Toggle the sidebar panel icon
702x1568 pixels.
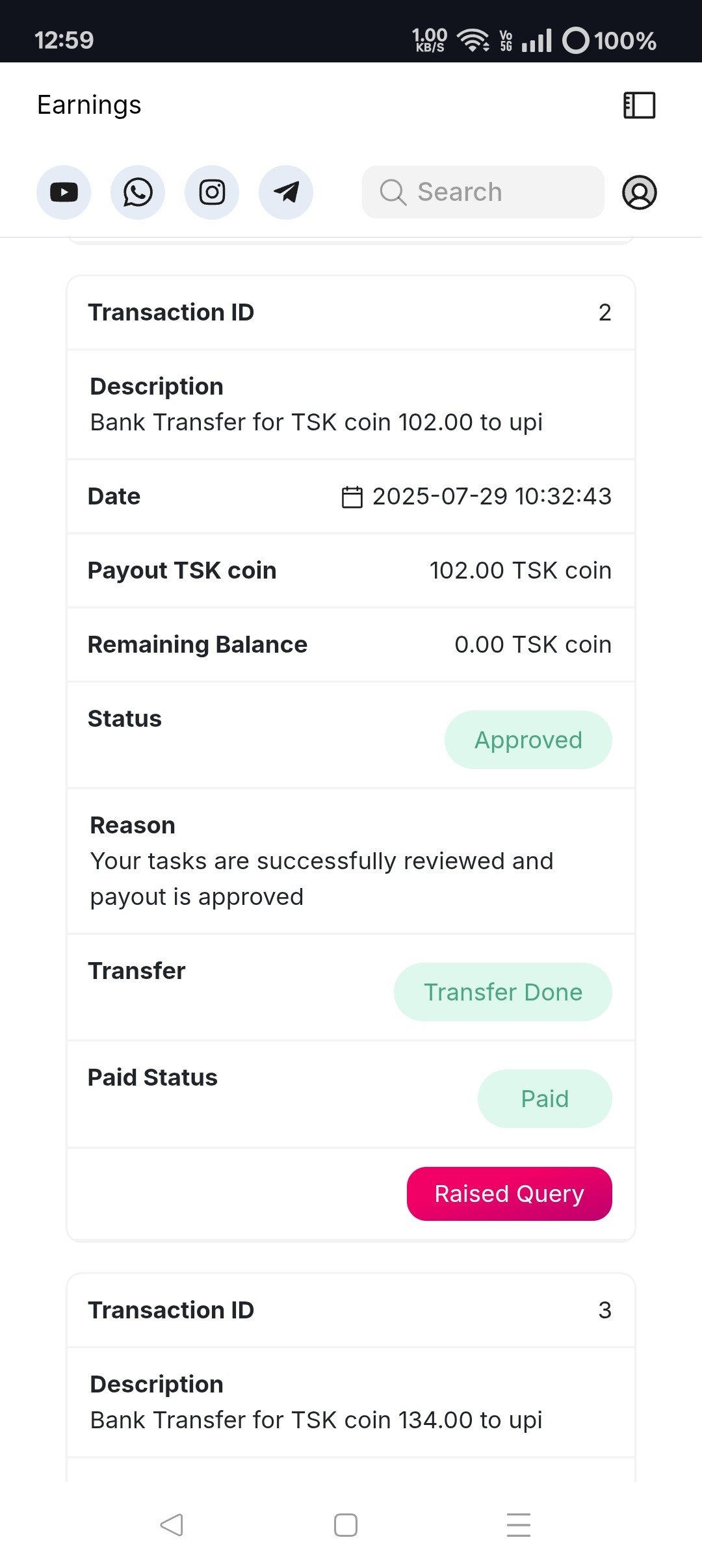point(639,105)
